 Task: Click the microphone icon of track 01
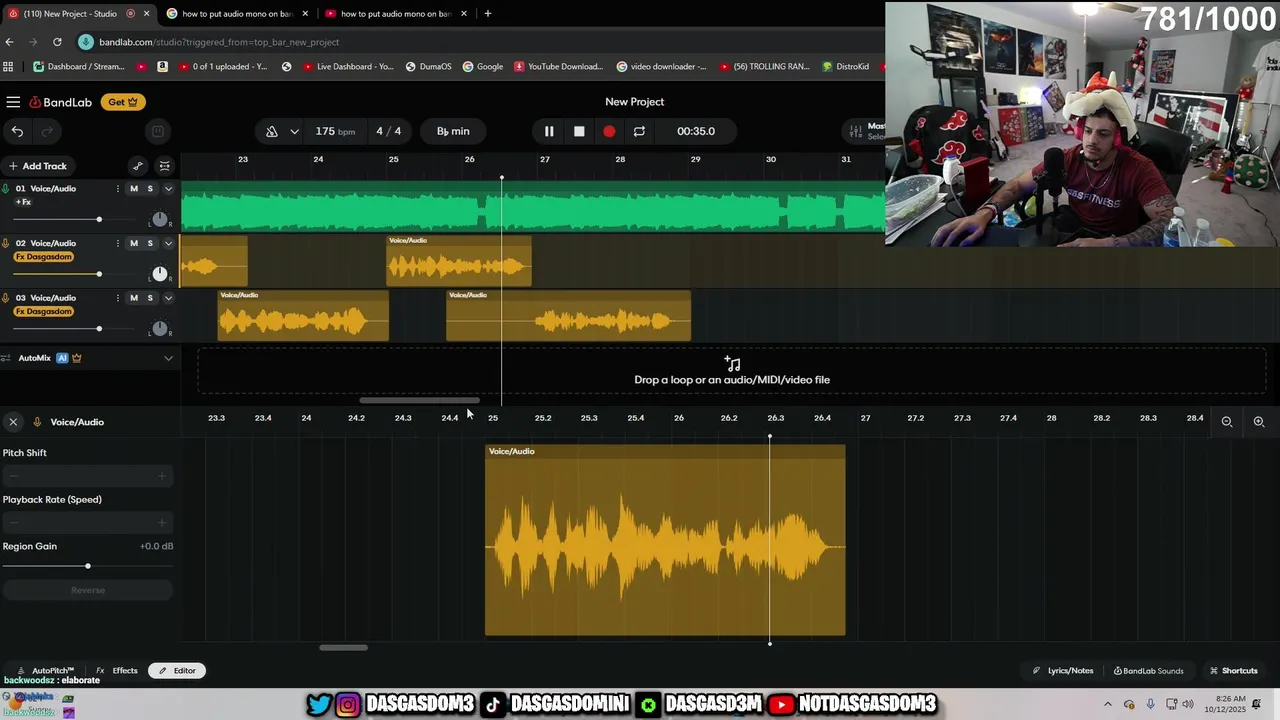tap(6, 189)
